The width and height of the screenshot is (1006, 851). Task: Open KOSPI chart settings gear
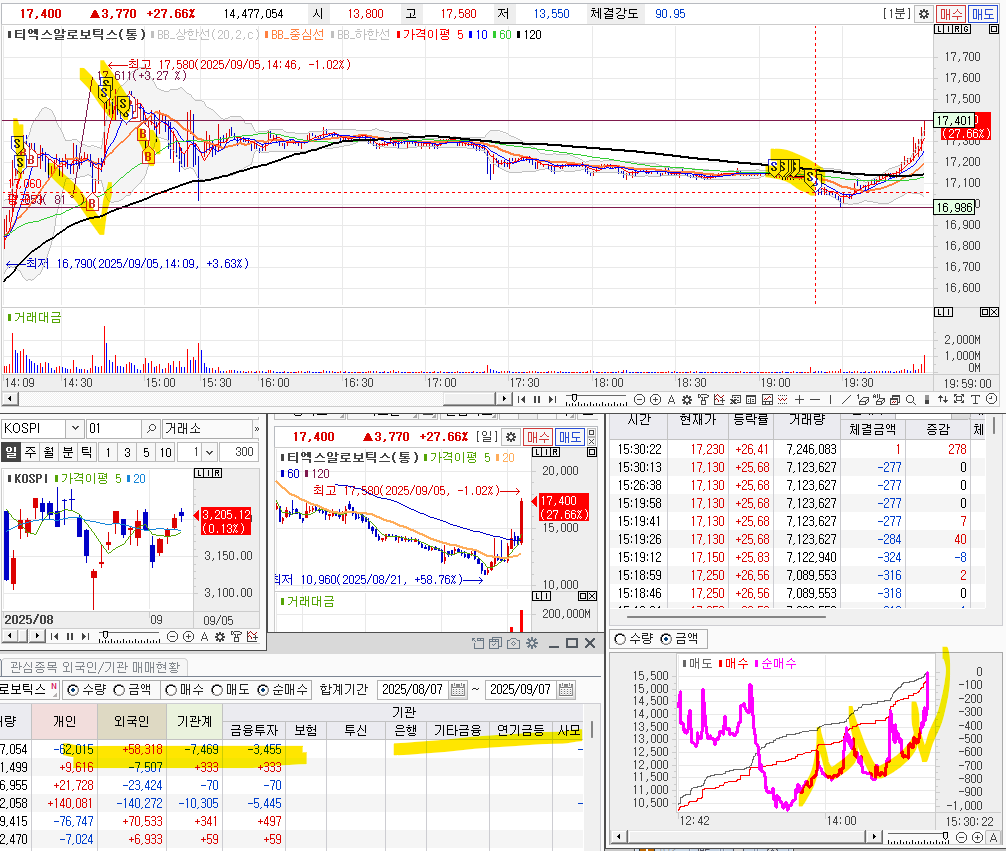pyautogui.click(x=220, y=637)
